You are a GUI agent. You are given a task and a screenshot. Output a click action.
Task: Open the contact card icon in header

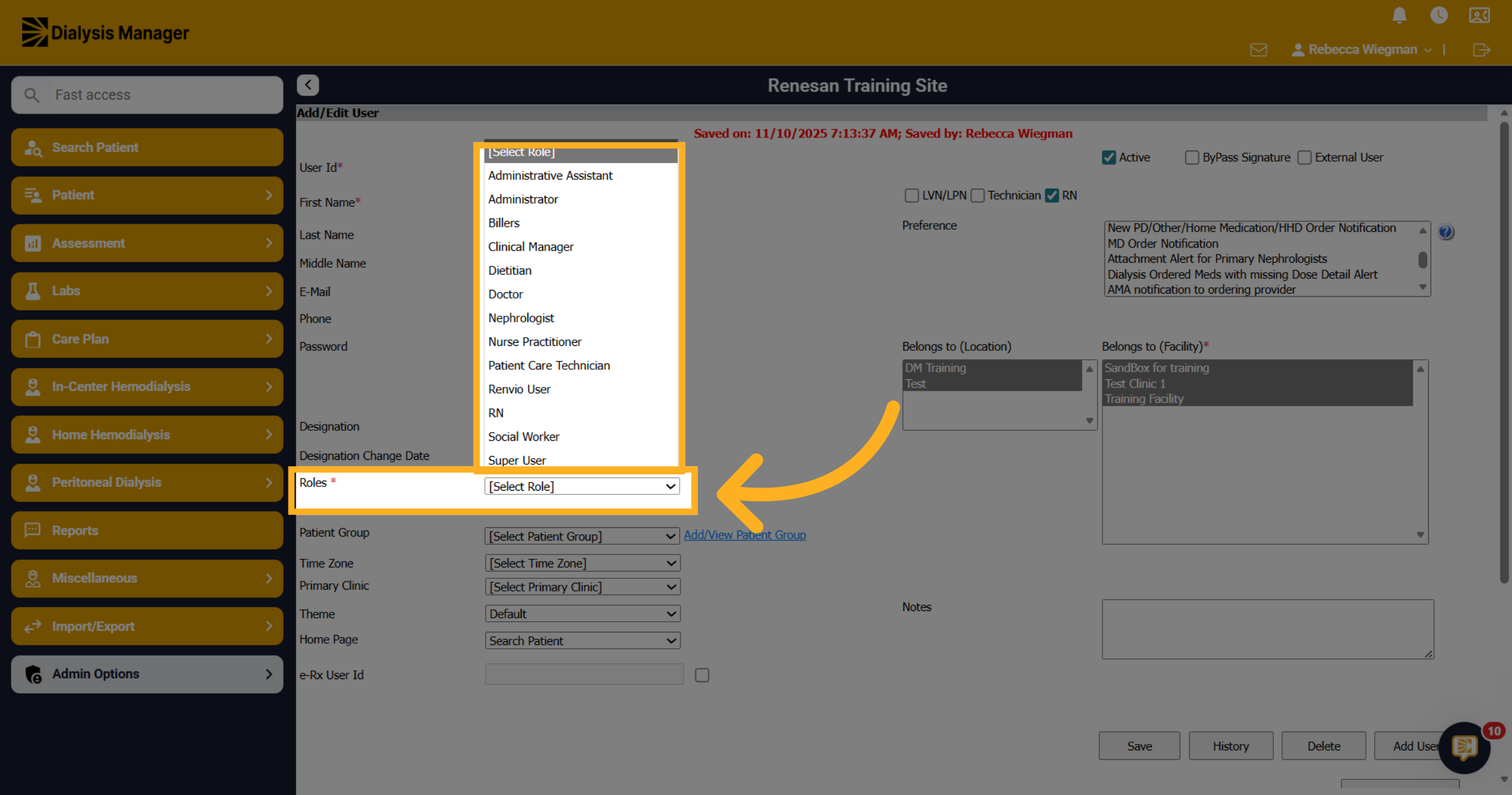[x=1479, y=14]
